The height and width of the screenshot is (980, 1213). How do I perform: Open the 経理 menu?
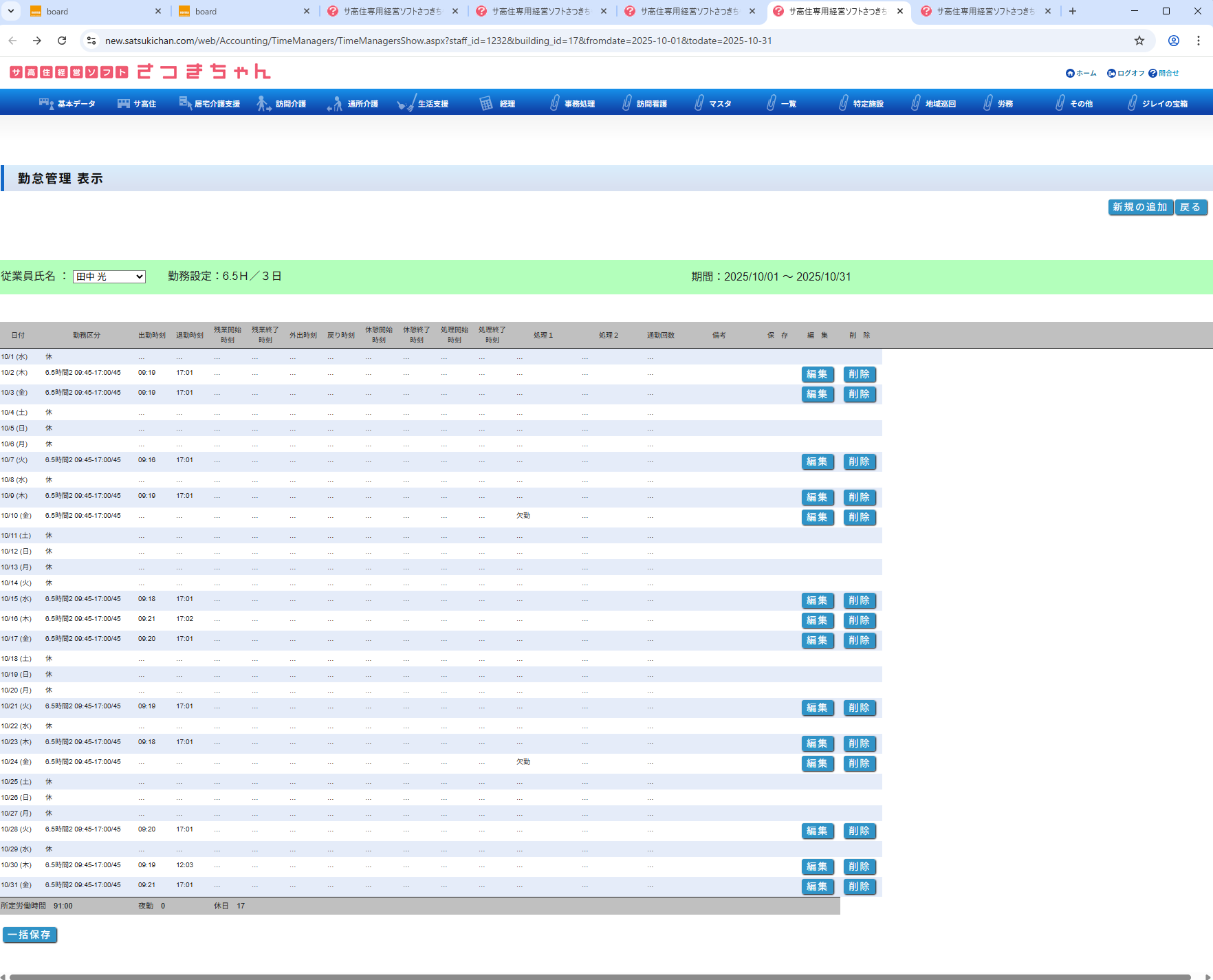click(498, 104)
